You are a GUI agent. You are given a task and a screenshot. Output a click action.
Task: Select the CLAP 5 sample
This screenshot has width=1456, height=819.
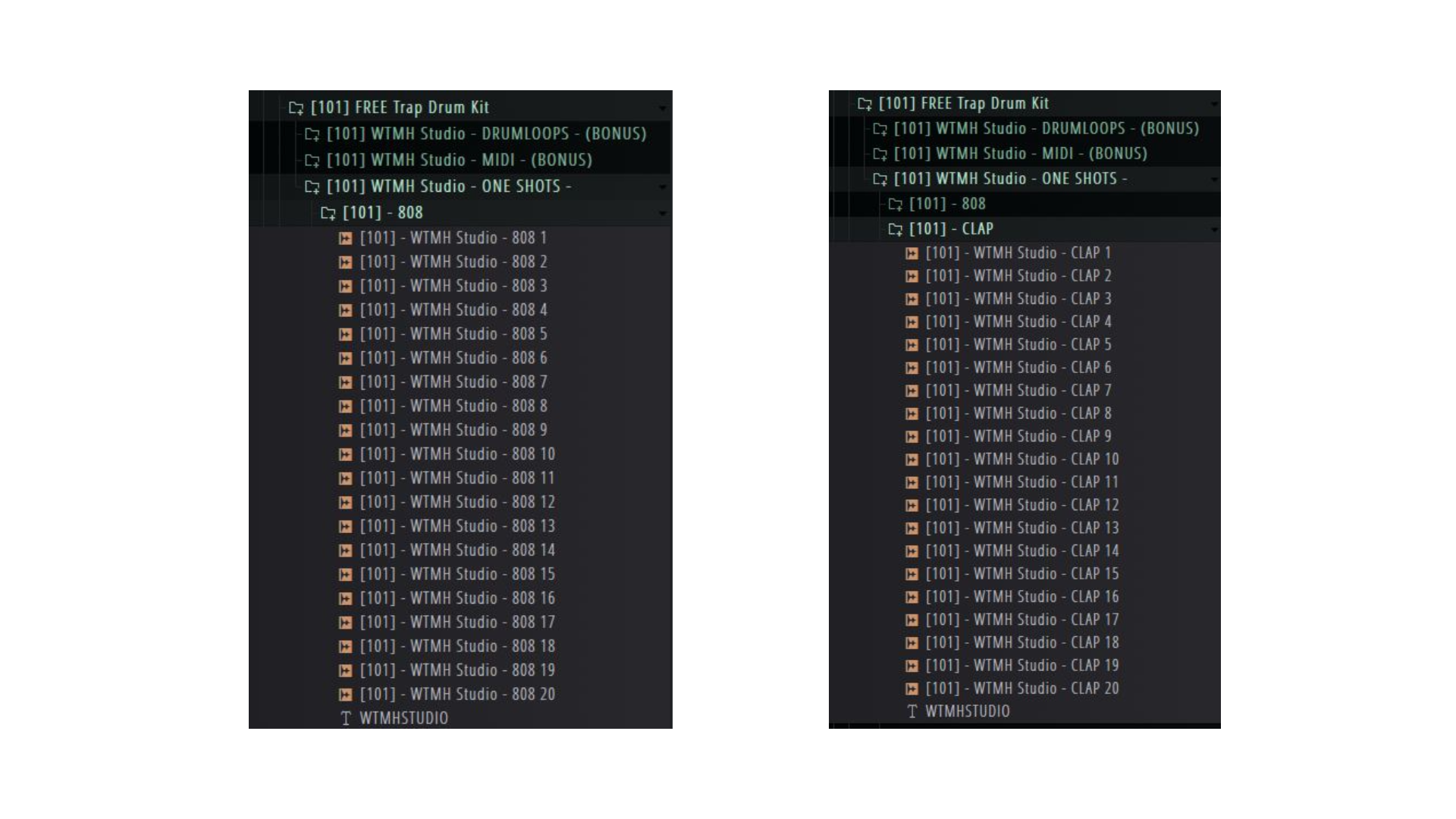coord(1018,345)
